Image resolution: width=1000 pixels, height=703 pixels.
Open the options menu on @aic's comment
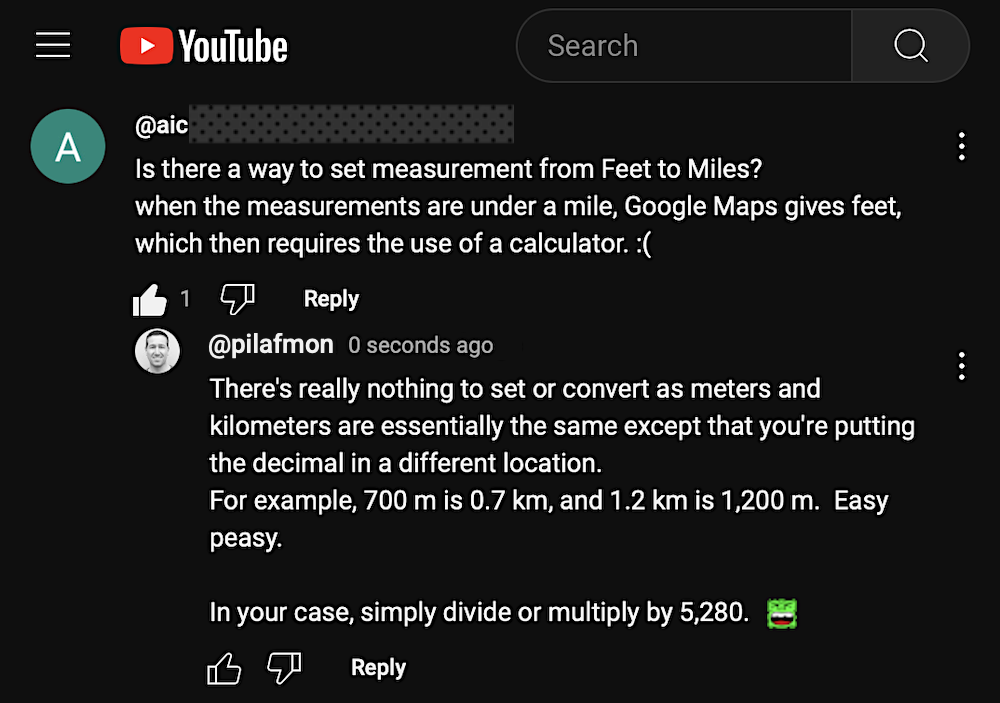[x=961, y=146]
